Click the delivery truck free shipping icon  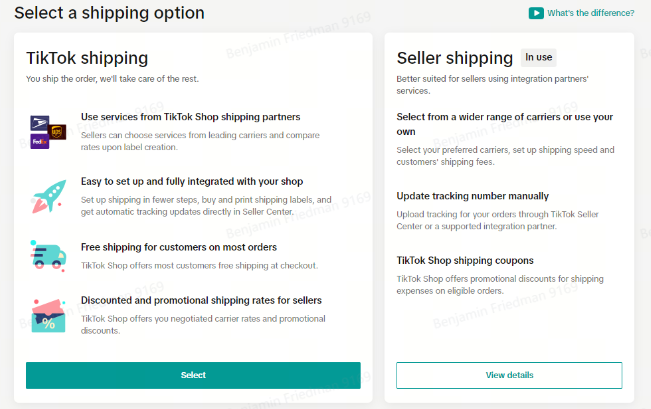(x=48, y=256)
